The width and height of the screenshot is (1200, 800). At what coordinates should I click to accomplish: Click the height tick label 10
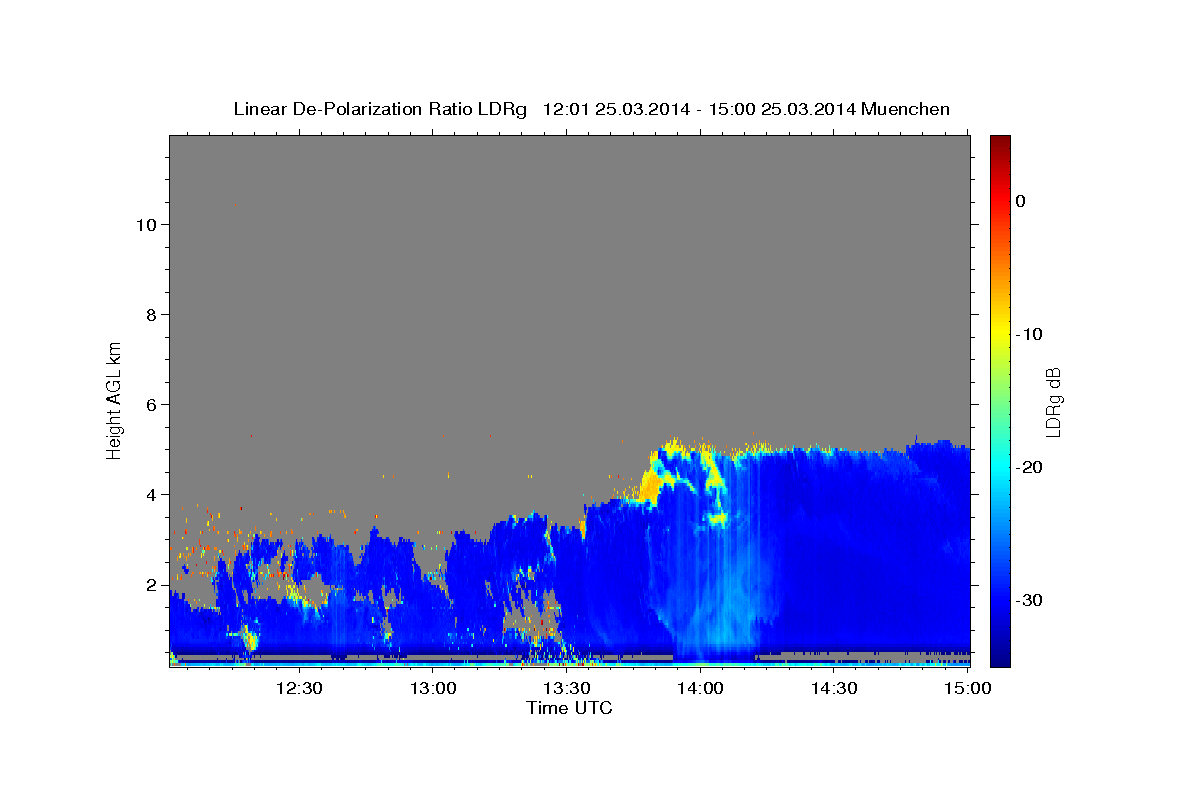tap(146, 224)
